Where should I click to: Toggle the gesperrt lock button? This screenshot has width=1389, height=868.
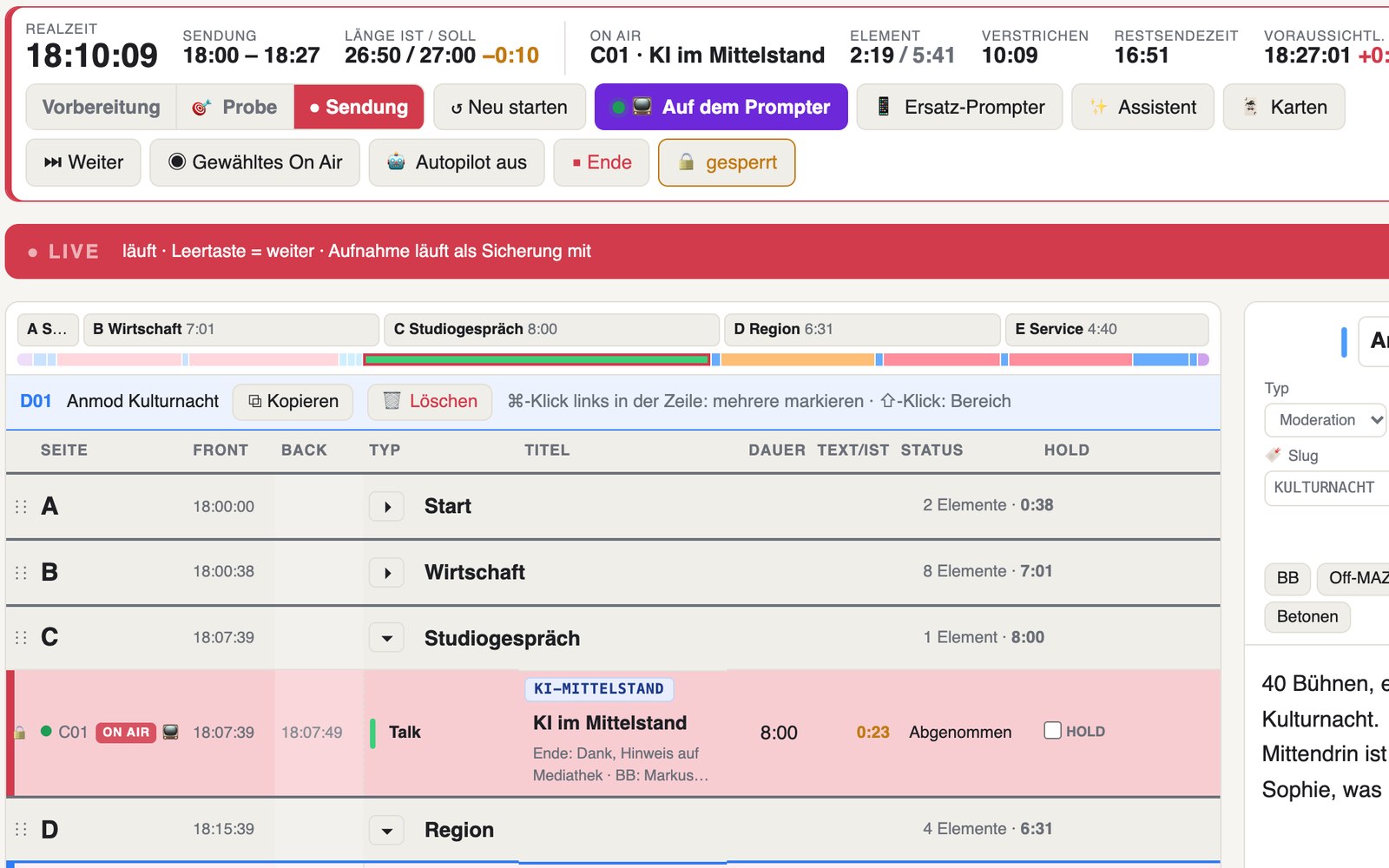pyautogui.click(x=727, y=162)
